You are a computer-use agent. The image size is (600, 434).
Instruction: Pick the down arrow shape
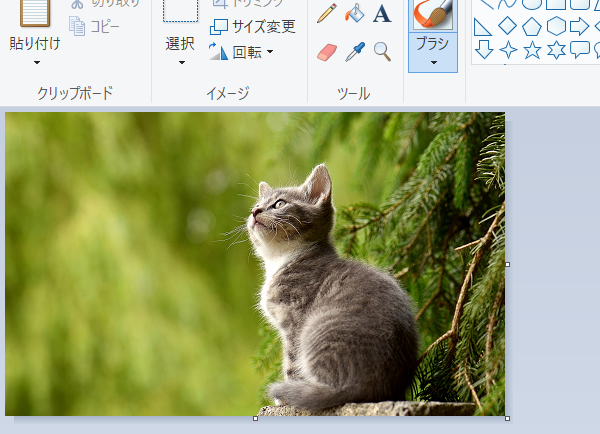[484, 50]
